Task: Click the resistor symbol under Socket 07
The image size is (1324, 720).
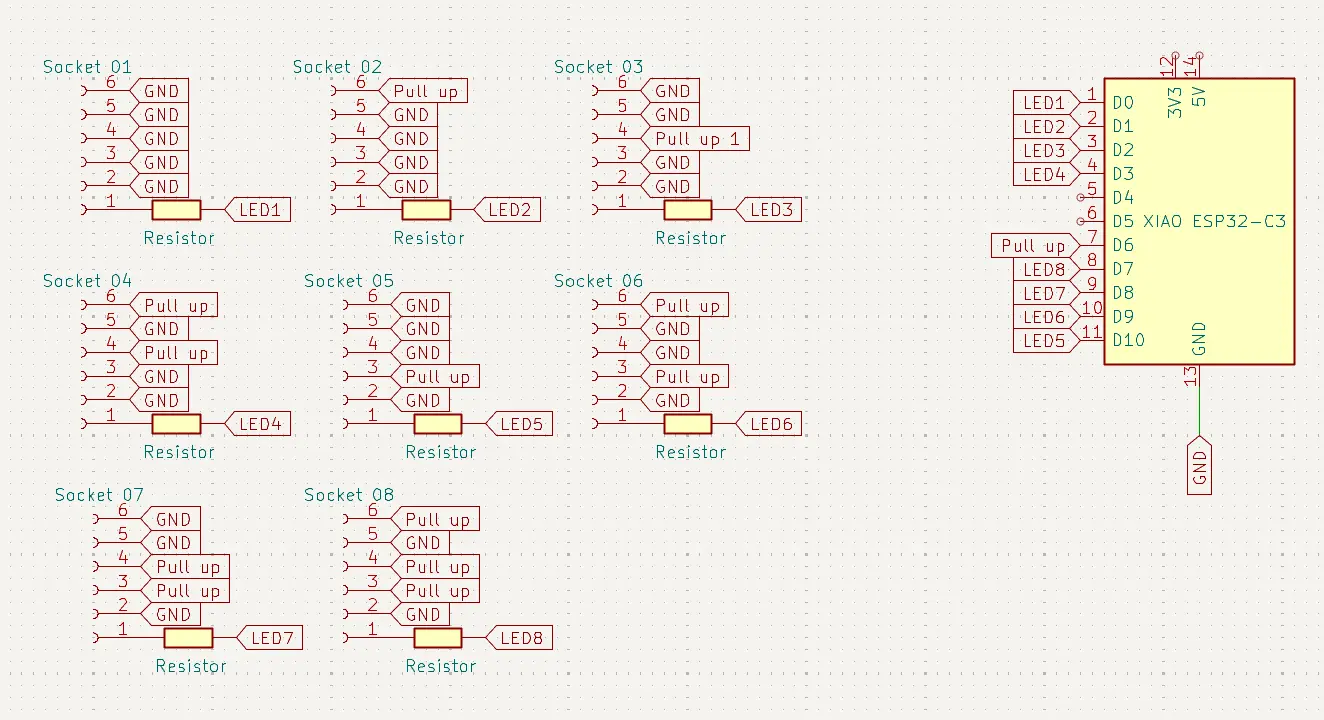Action: click(188, 638)
